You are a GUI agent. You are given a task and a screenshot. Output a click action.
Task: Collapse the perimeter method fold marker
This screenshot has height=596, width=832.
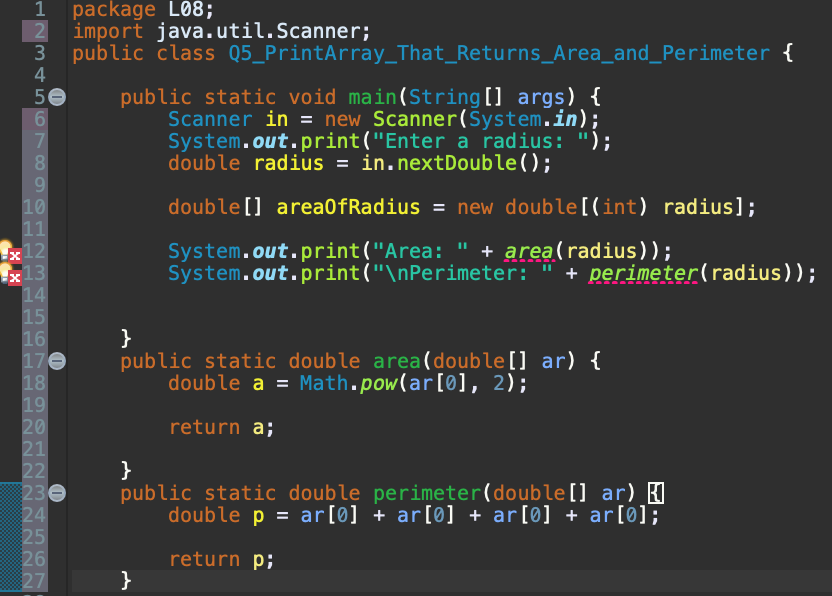coord(58,493)
